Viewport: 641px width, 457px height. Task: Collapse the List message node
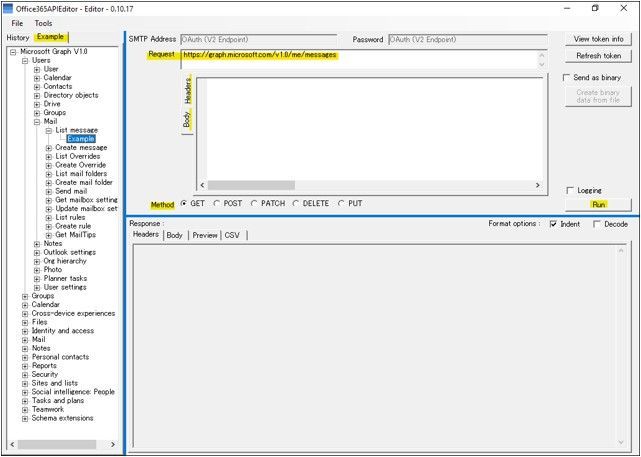49,130
